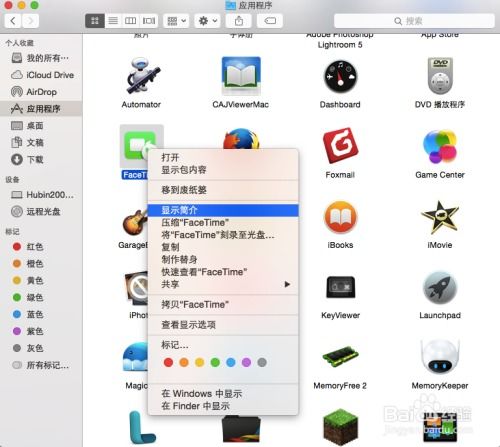Image resolution: width=500 pixels, height=447 pixels.
Task: Open 远程光盘 in the sidebar
Action: tap(41, 211)
